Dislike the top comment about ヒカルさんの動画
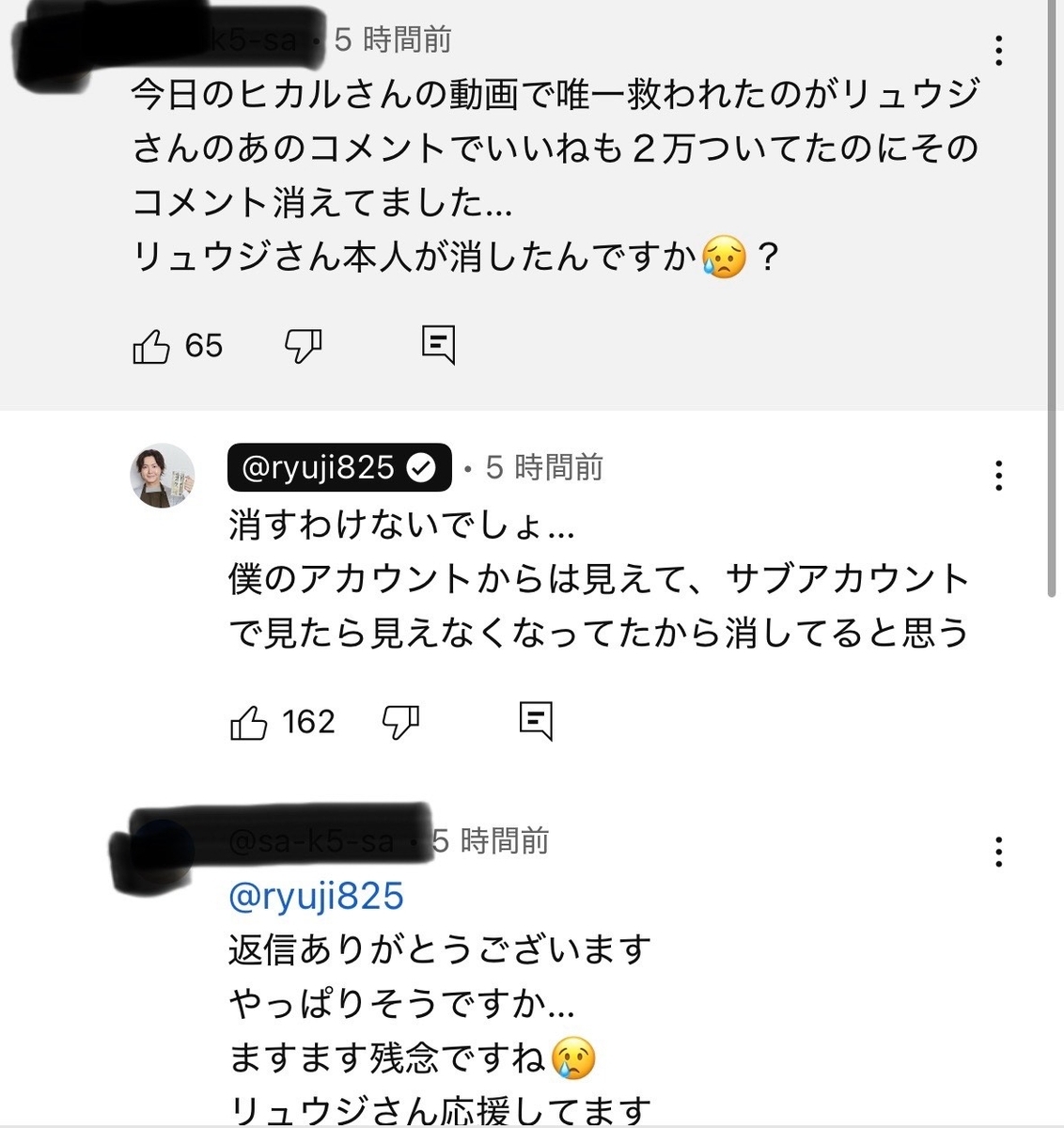Viewport: 1064px width, 1128px height. coord(304,347)
